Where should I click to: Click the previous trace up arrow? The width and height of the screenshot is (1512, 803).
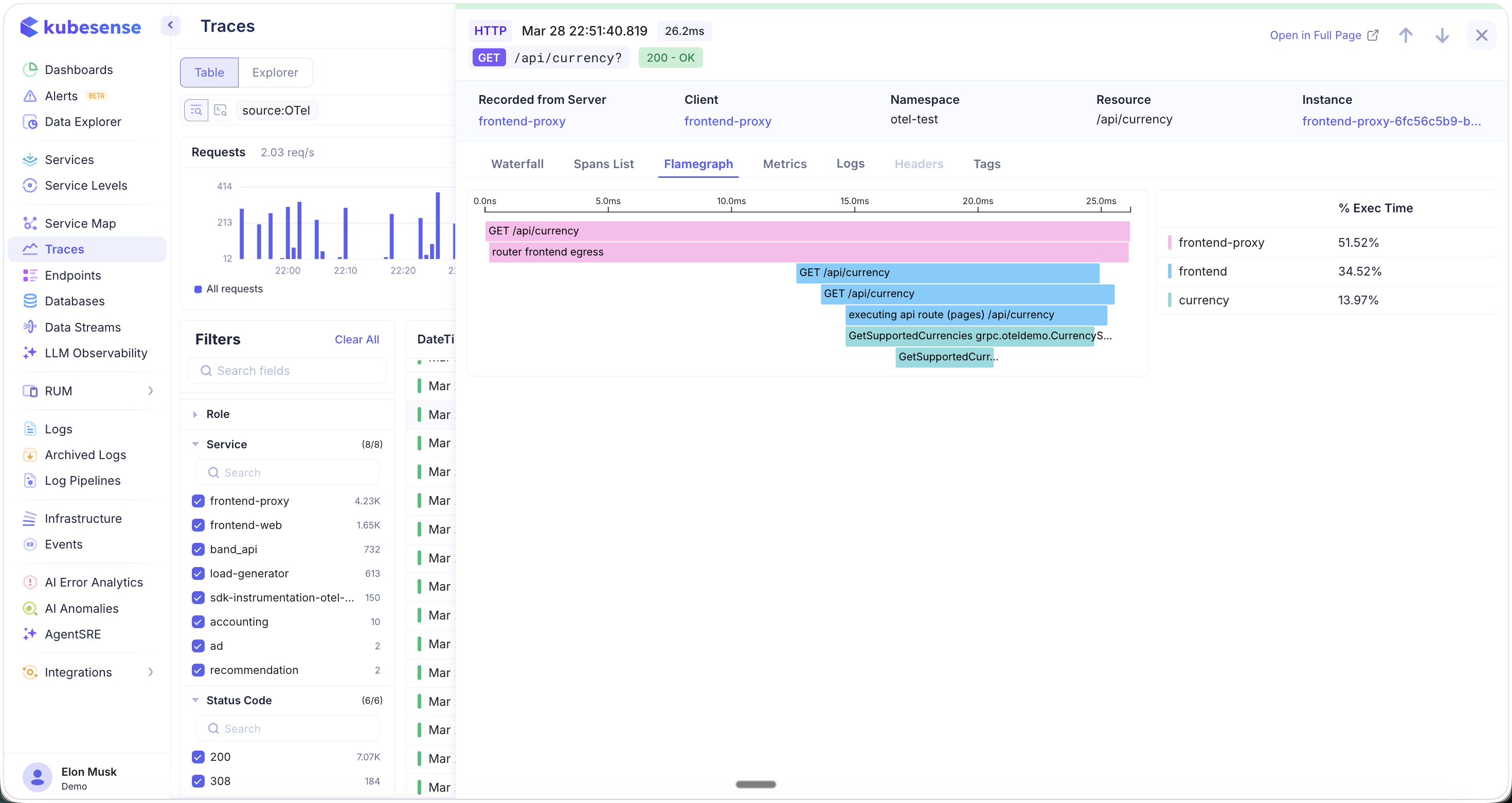coord(1405,35)
